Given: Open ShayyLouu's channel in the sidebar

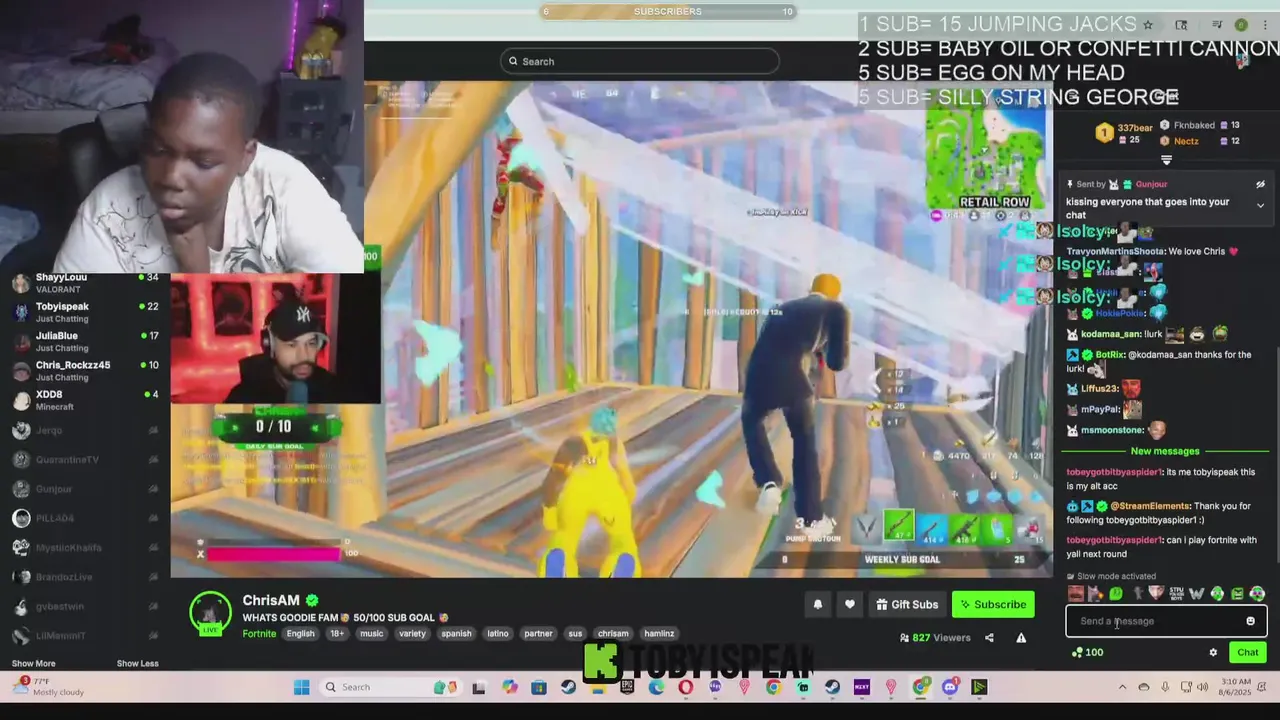Looking at the screenshot, I should [x=85, y=283].
